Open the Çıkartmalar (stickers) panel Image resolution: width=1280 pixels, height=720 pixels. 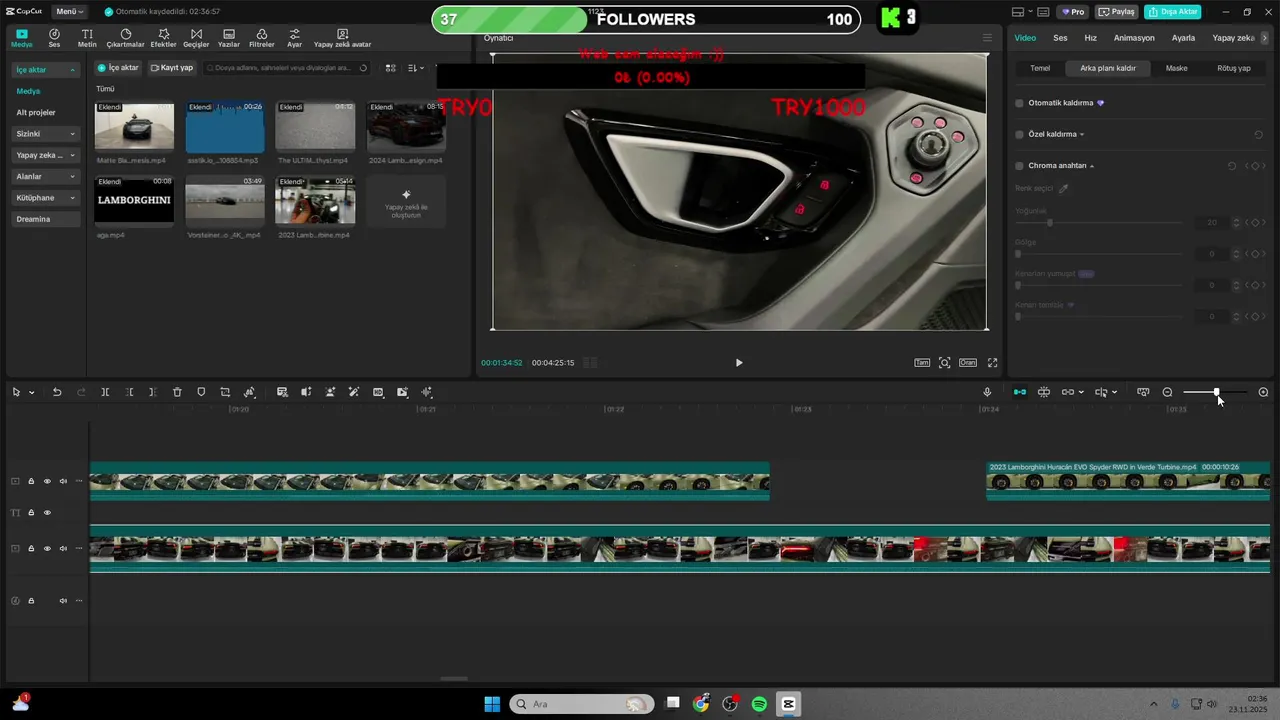click(125, 38)
